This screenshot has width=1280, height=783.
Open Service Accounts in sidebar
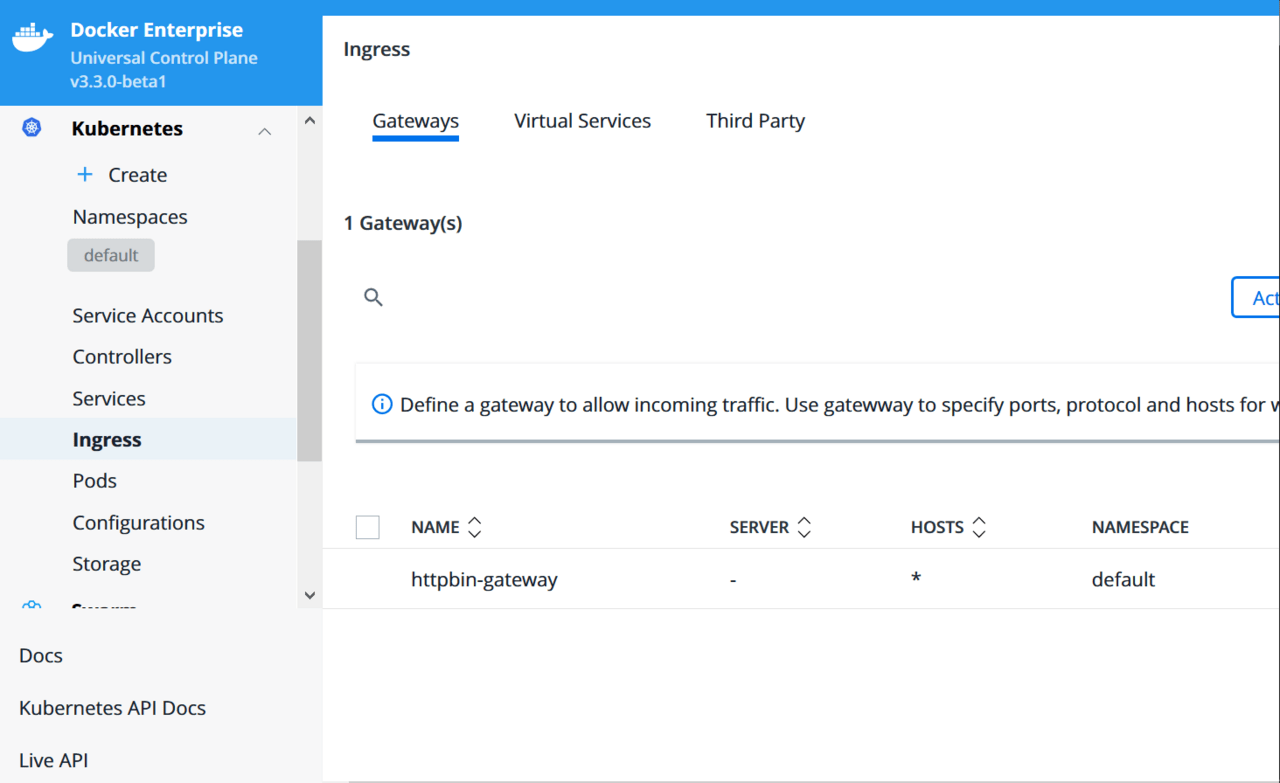148,315
